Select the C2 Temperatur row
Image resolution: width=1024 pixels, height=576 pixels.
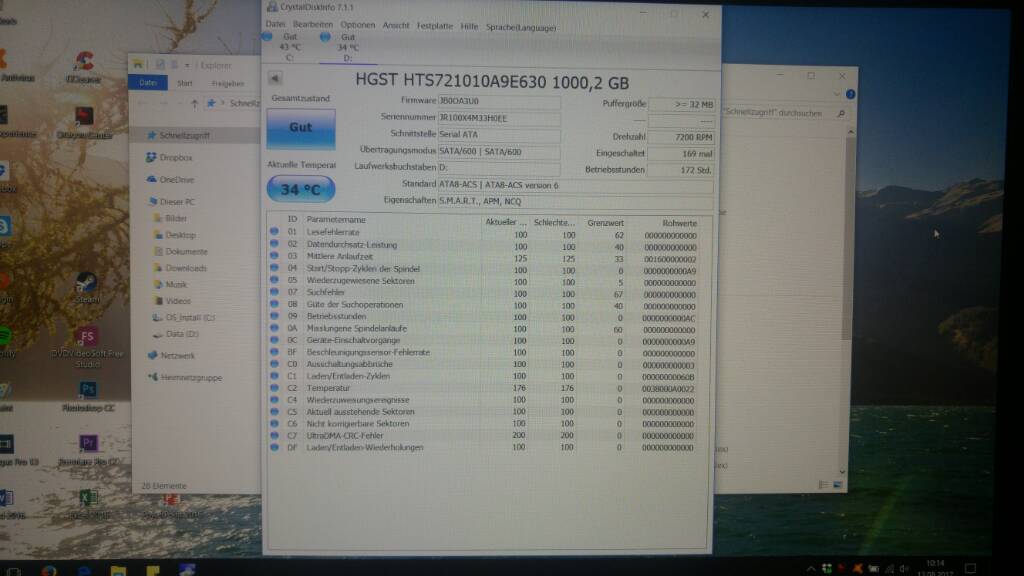point(484,389)
